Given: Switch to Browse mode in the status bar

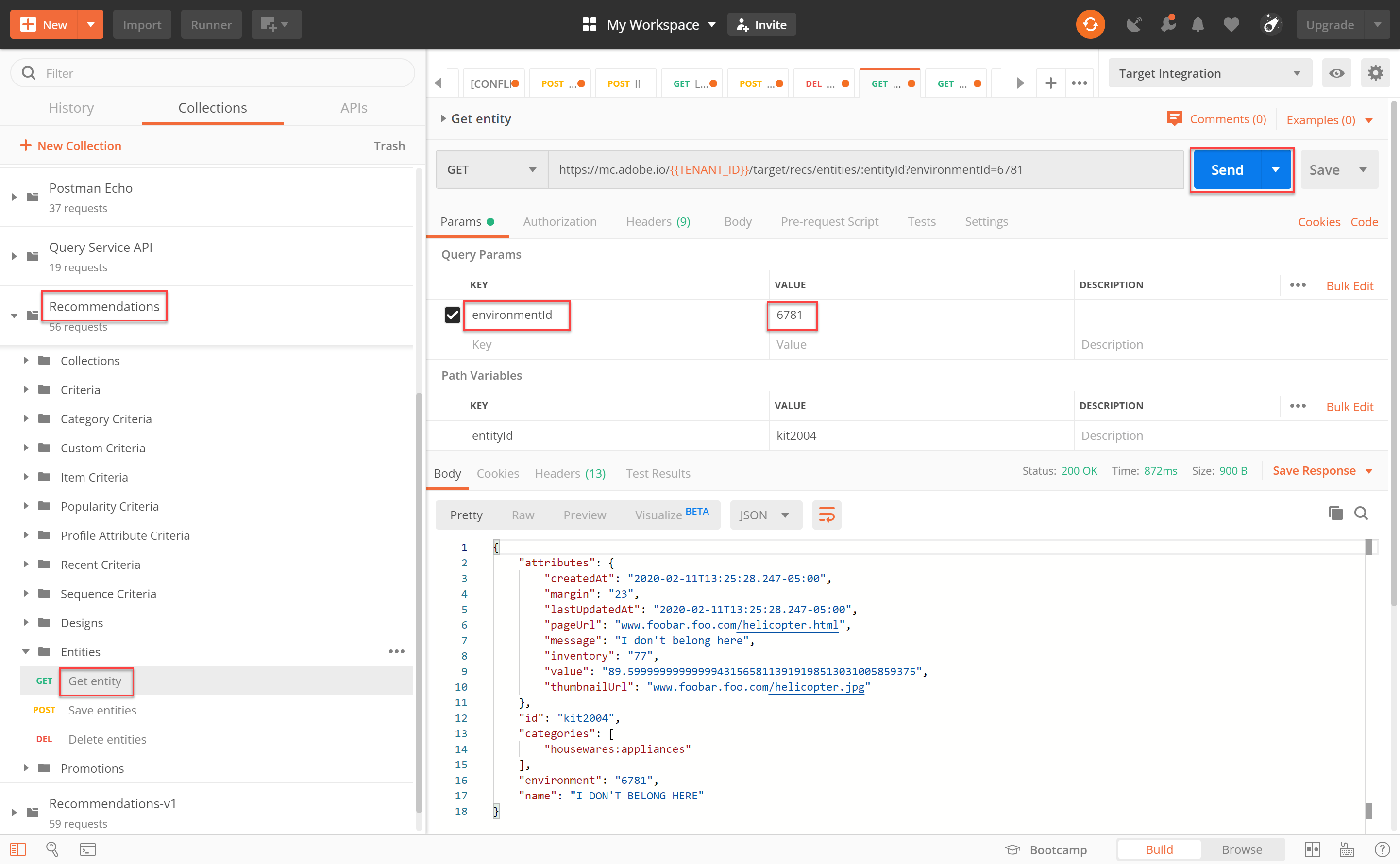Looking at the screenshot, I should point(1242,849).
